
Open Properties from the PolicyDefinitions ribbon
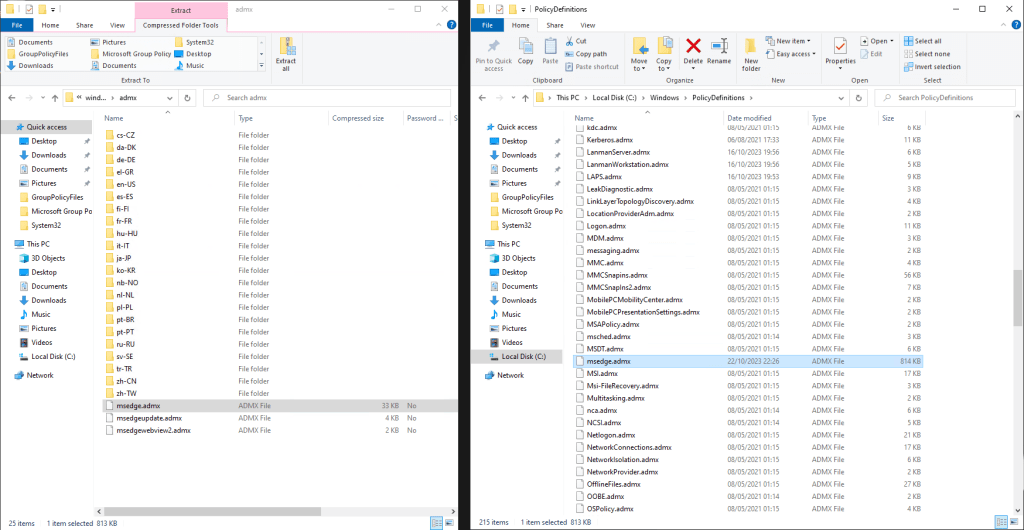[840, 51]
